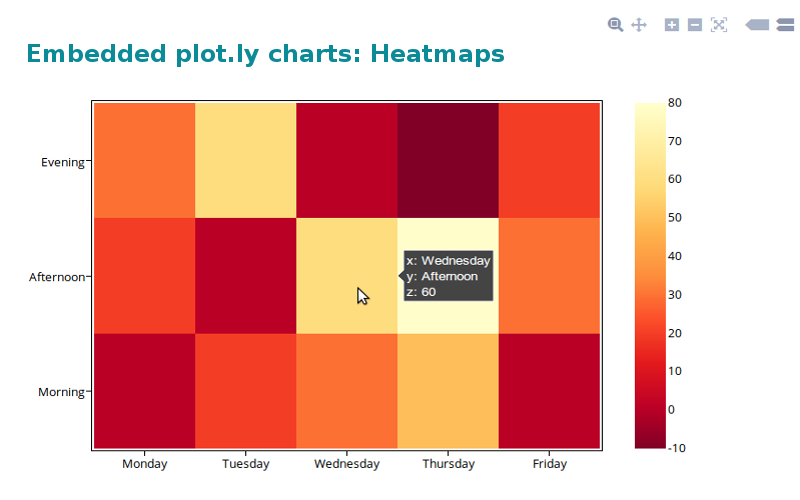Click the Thursday Evening dark red cell
The width and height of the screenshot is (800, 500).
pos(447,160)
